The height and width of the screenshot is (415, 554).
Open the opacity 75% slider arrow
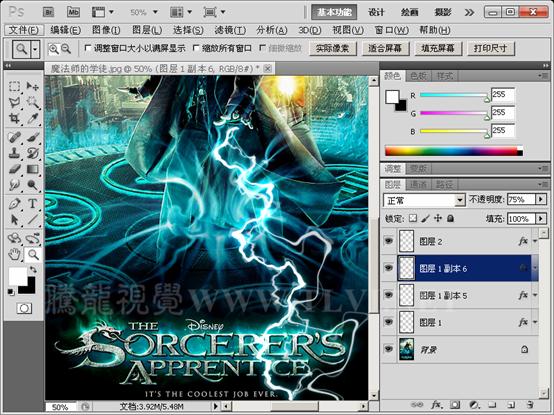[541, 200]
